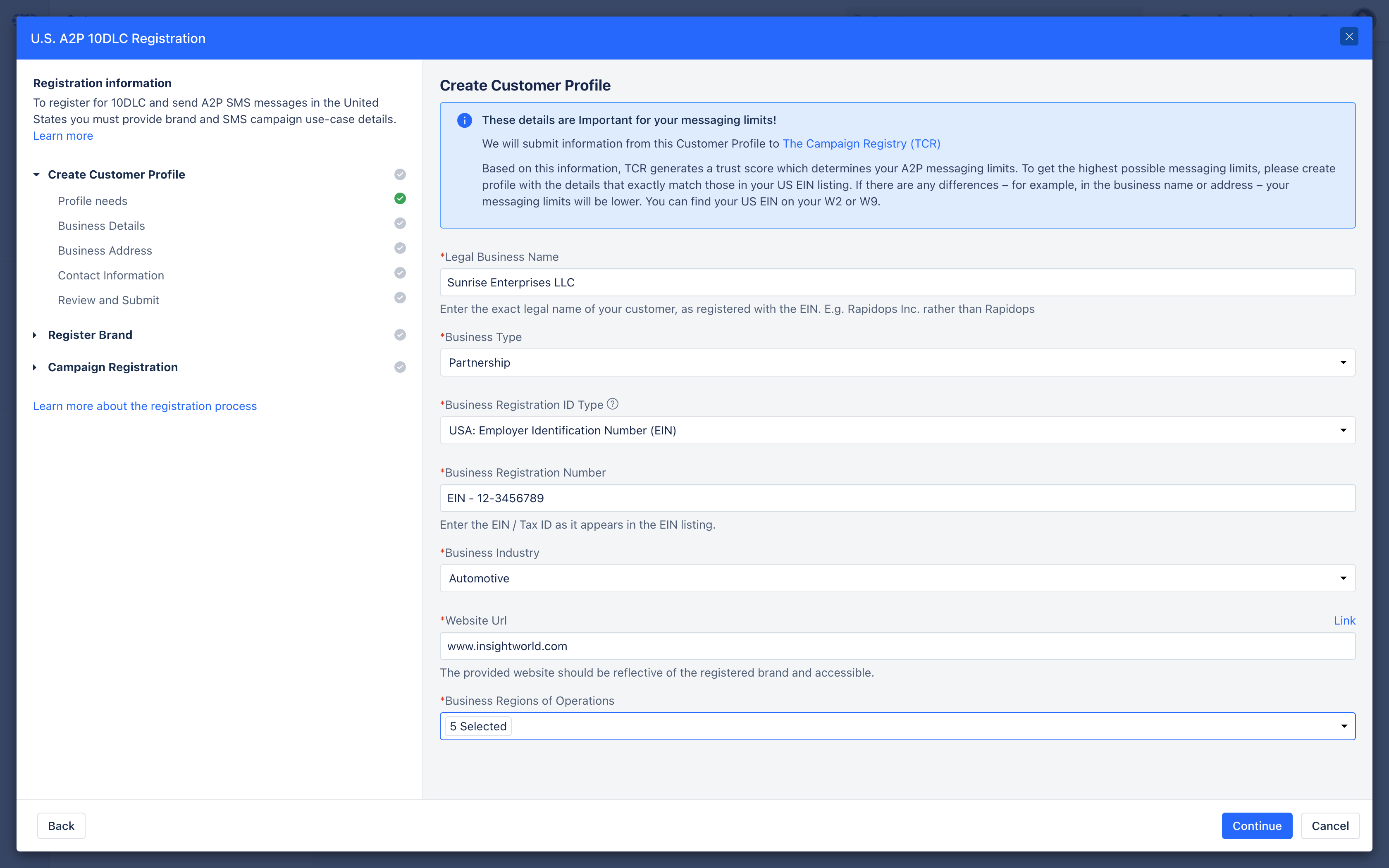Open the Business Type dropdown
The image size is (1389, 868).
(x=897, y=363)
